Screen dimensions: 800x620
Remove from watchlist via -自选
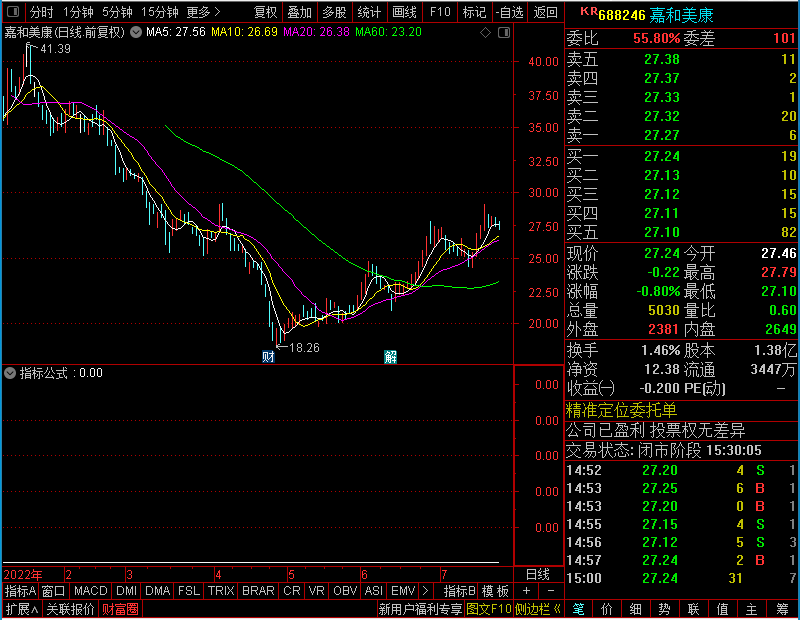point(509,12)
